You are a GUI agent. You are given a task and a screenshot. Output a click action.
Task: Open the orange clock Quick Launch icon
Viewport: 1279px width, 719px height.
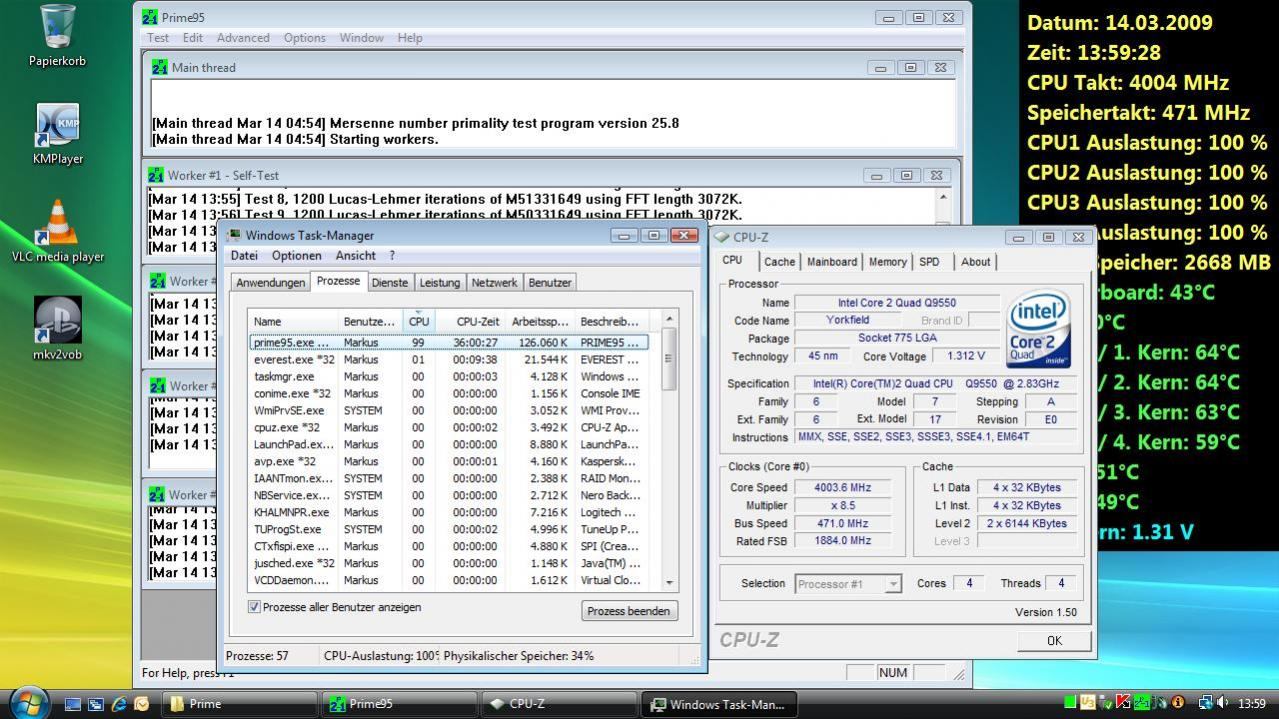tap(142, 704)
